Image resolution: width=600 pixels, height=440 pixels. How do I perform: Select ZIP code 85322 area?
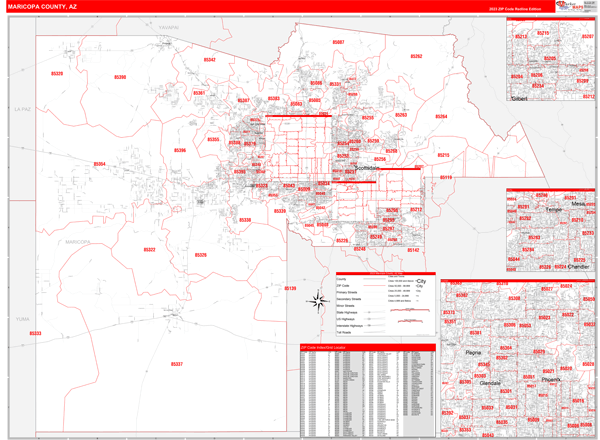(x=149, y=250)
